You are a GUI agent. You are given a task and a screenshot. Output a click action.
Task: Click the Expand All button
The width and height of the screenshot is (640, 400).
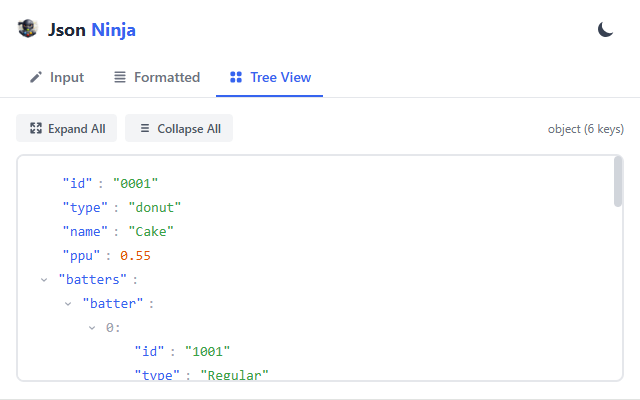tap(67, 129)
